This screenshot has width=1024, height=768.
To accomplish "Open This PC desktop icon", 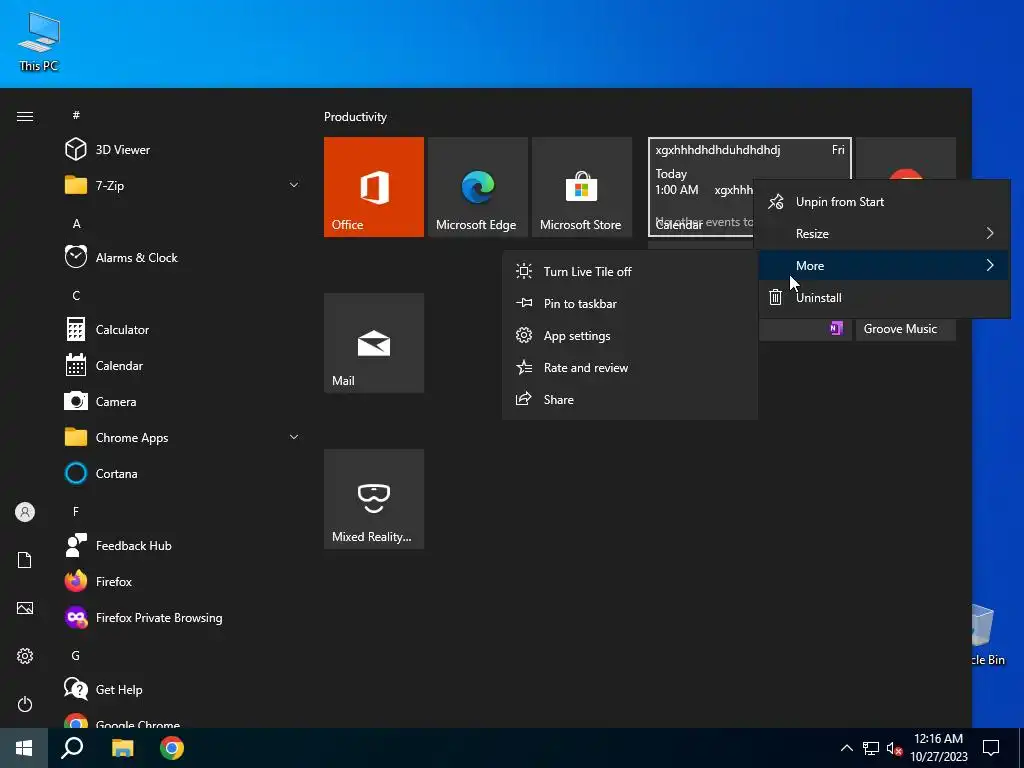I will [39, 42].
